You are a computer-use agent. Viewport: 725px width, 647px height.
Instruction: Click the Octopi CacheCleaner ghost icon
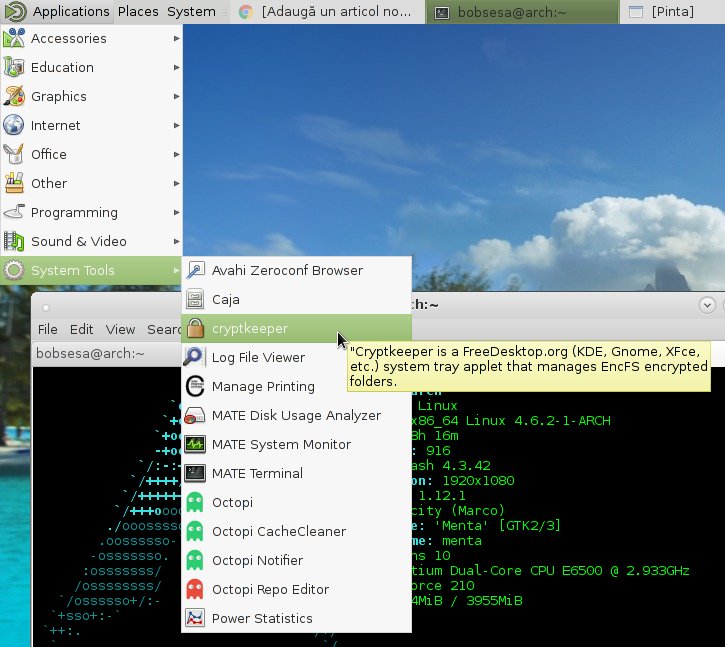195,531
